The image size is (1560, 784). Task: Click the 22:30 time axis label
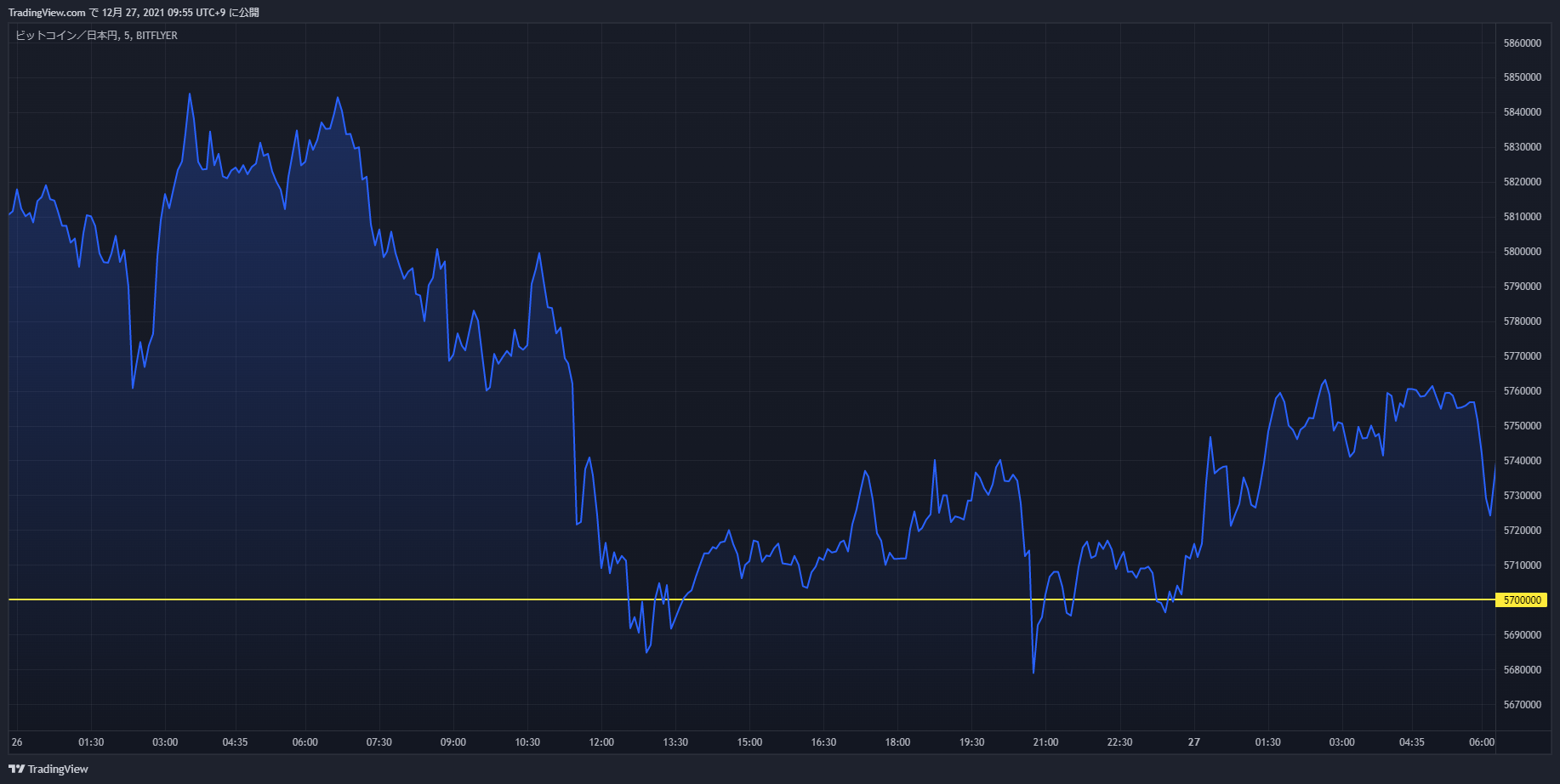coord(1119,742)
